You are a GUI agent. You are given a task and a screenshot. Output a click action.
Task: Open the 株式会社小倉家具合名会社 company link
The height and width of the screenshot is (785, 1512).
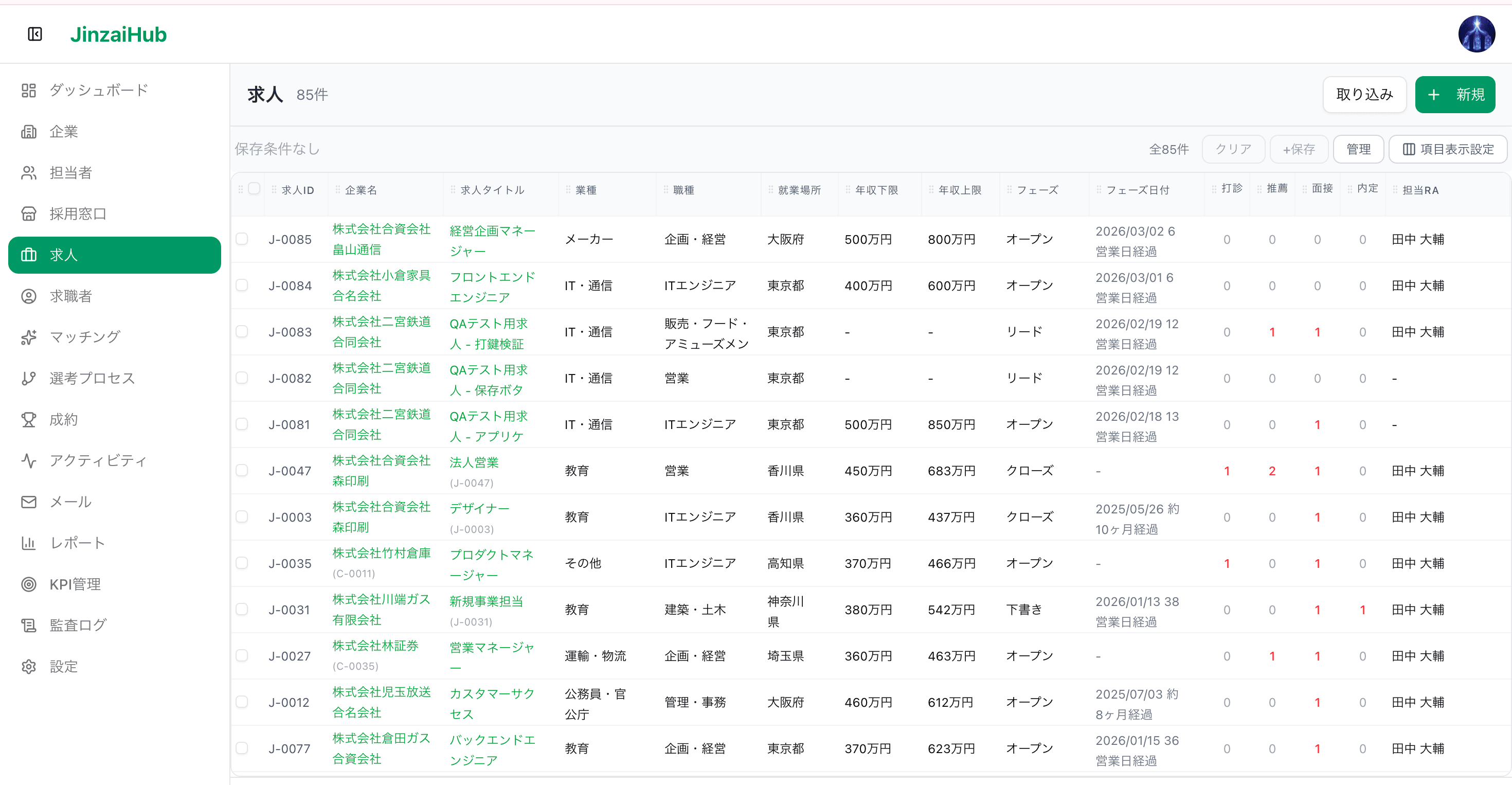point(381,286)
